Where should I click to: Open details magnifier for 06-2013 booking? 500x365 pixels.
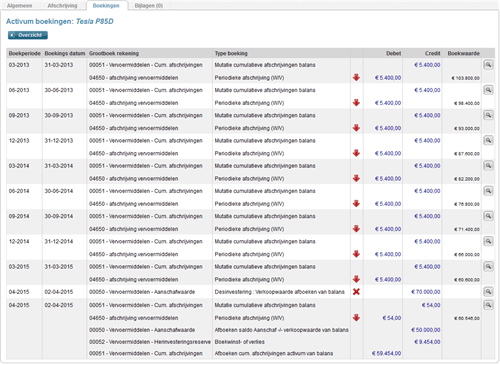click(488, 90)
